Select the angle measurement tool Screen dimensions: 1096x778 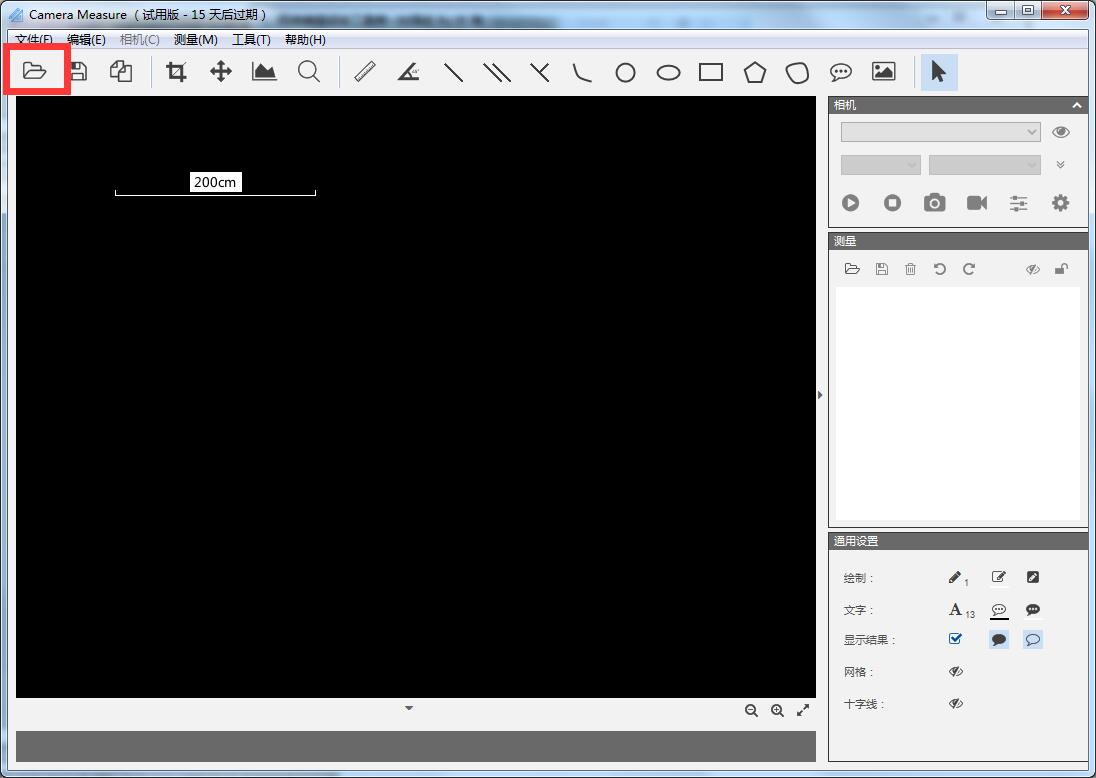[x=408, y=72]
